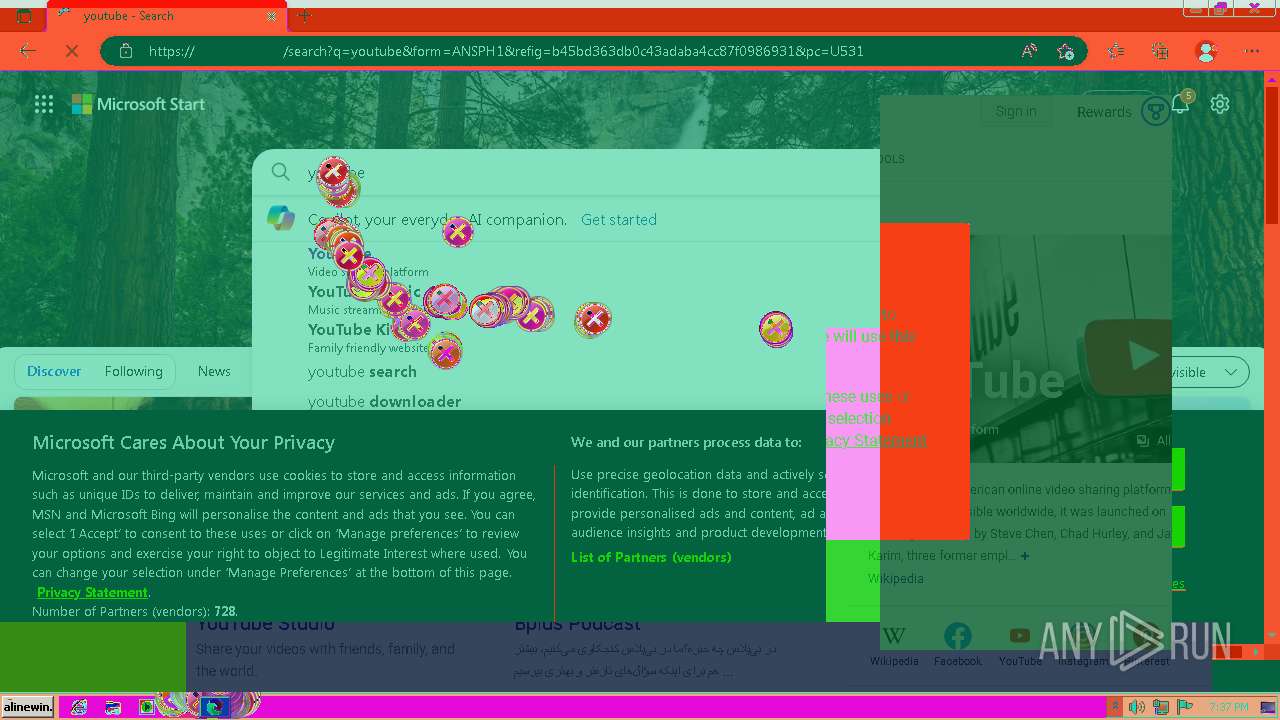Click the Start button on taskbar

point(28,707)
